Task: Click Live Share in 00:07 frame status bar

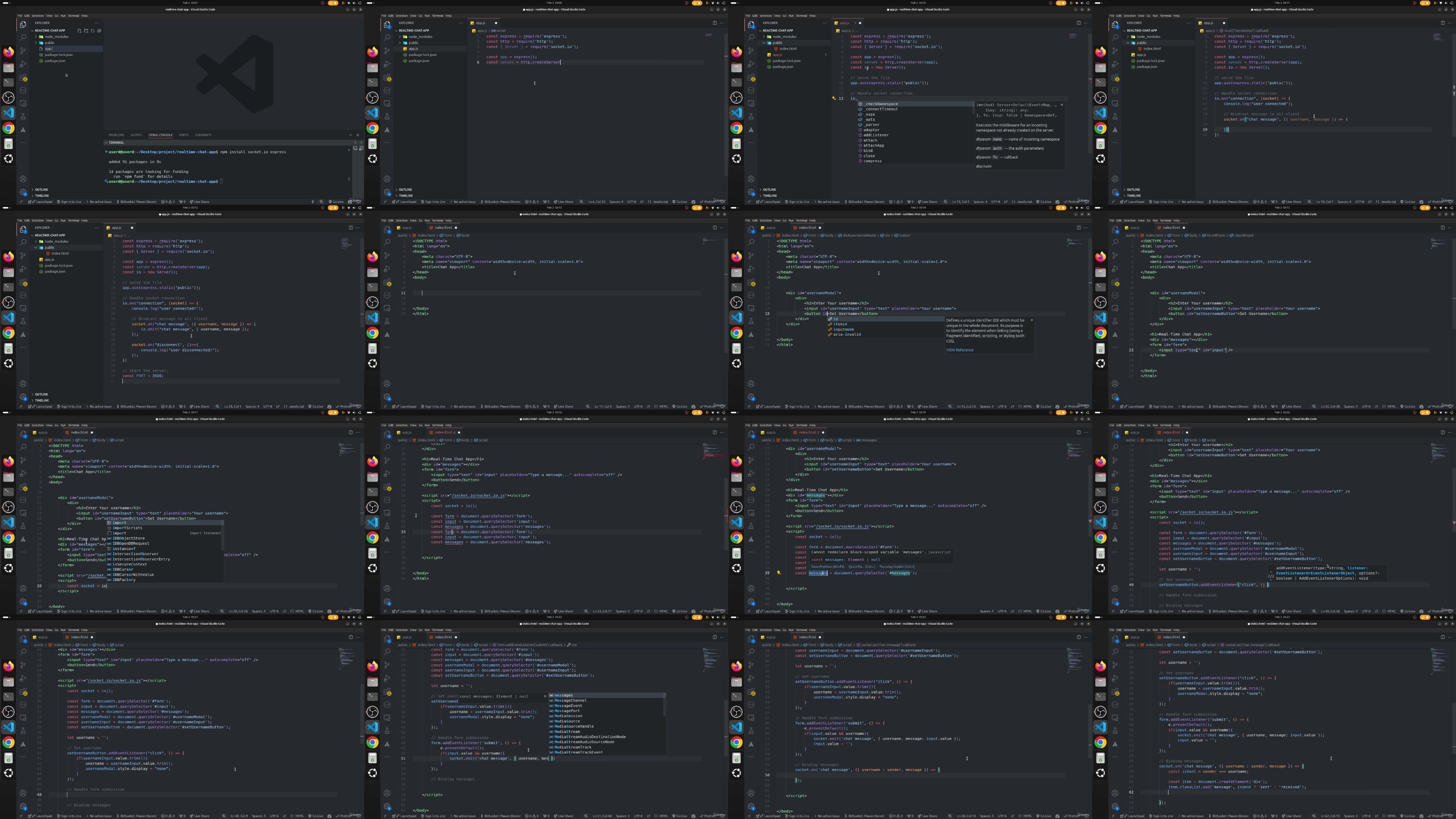Action: tap(200, 201)
